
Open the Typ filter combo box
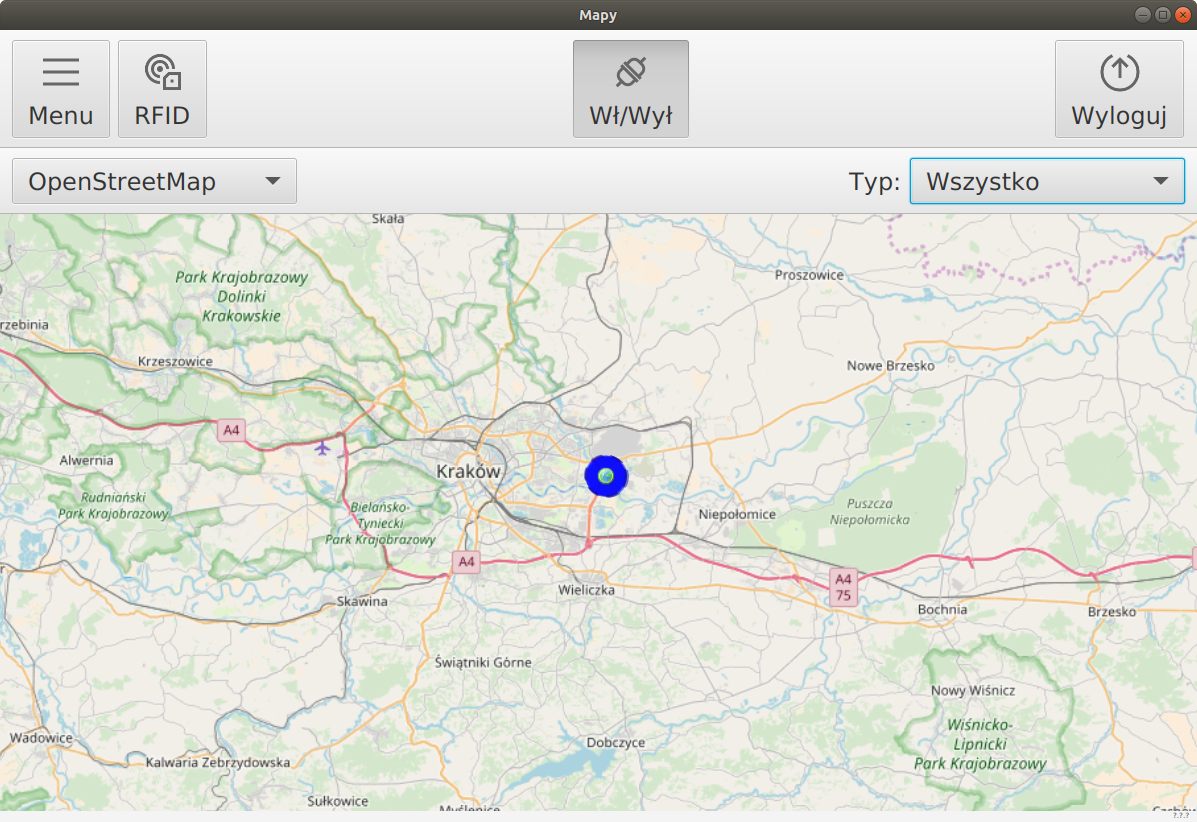click(x=1046, y=181)
